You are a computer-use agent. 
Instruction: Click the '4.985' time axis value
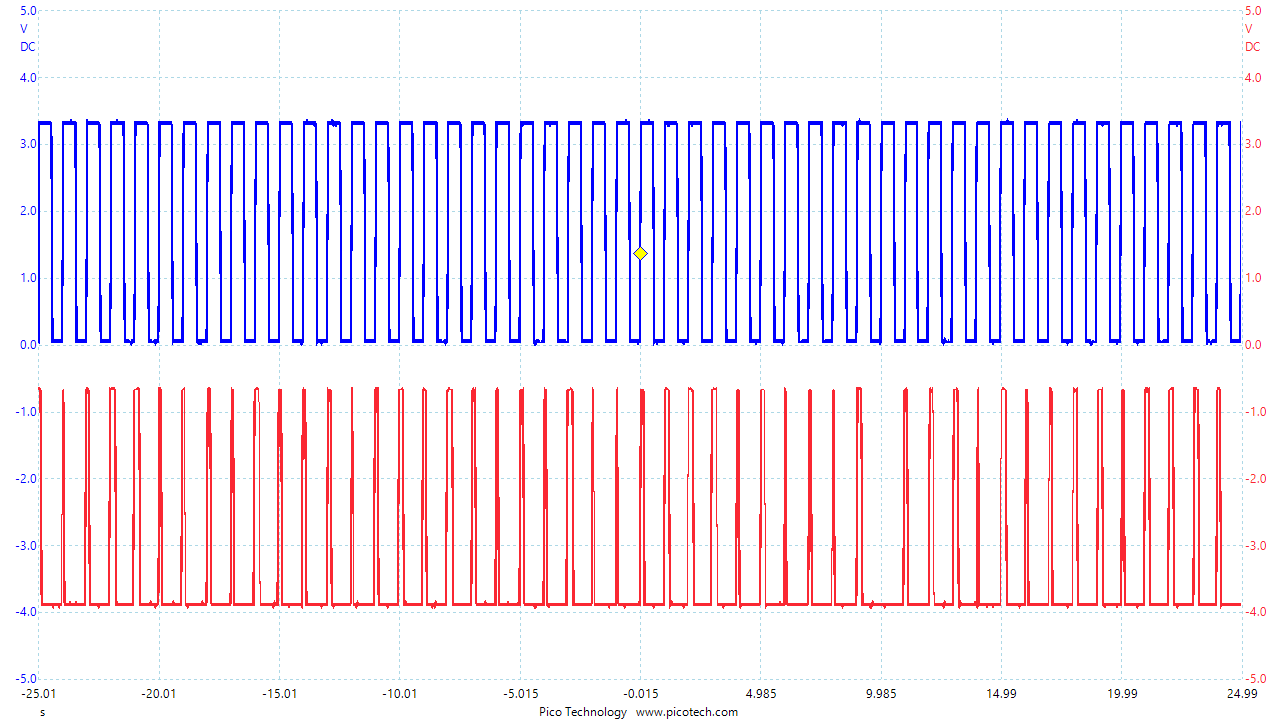(x=761, y=694)
